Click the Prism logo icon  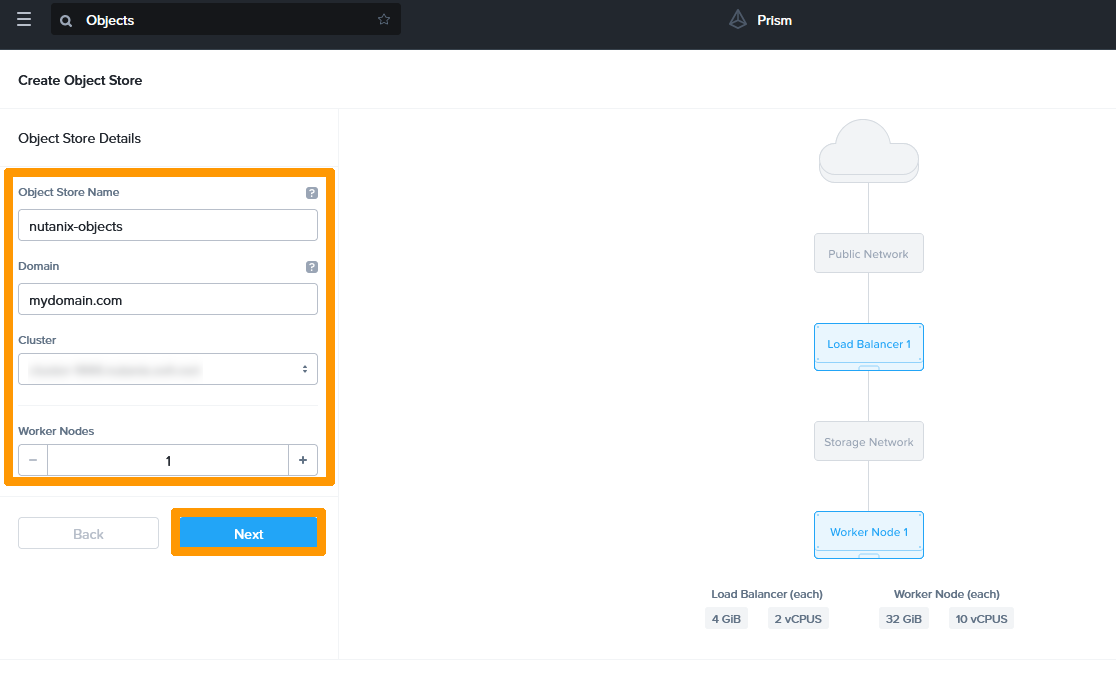[x=738, y=20]
